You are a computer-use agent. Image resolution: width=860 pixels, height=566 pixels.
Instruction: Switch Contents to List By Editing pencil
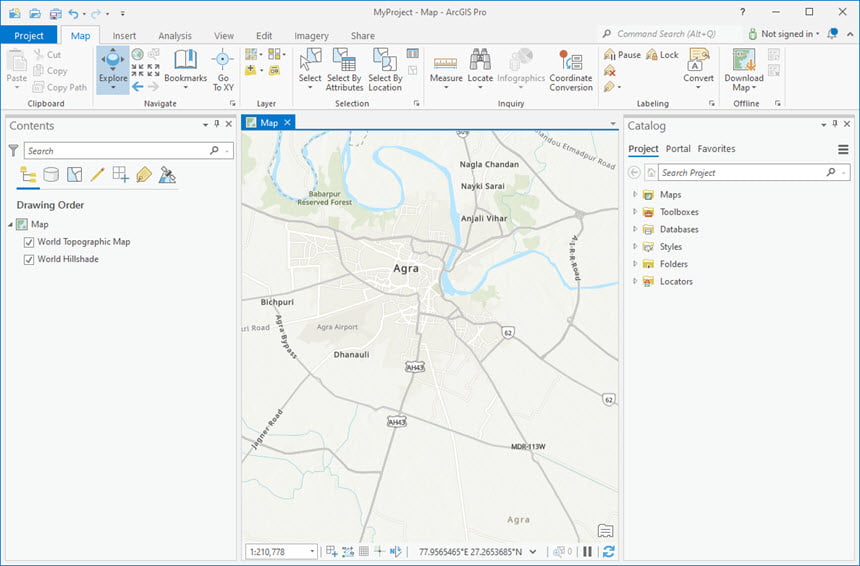[98, 174]
